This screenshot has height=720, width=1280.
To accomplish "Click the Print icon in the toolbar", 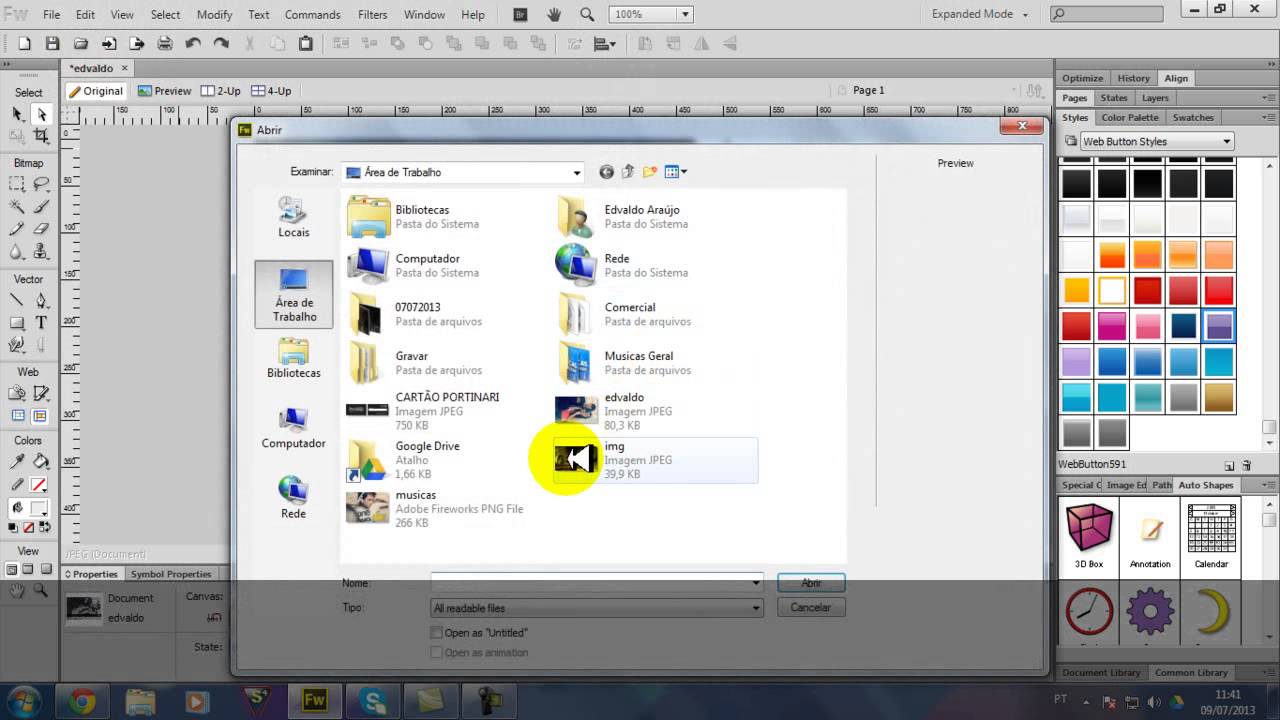I will [165, 44].
